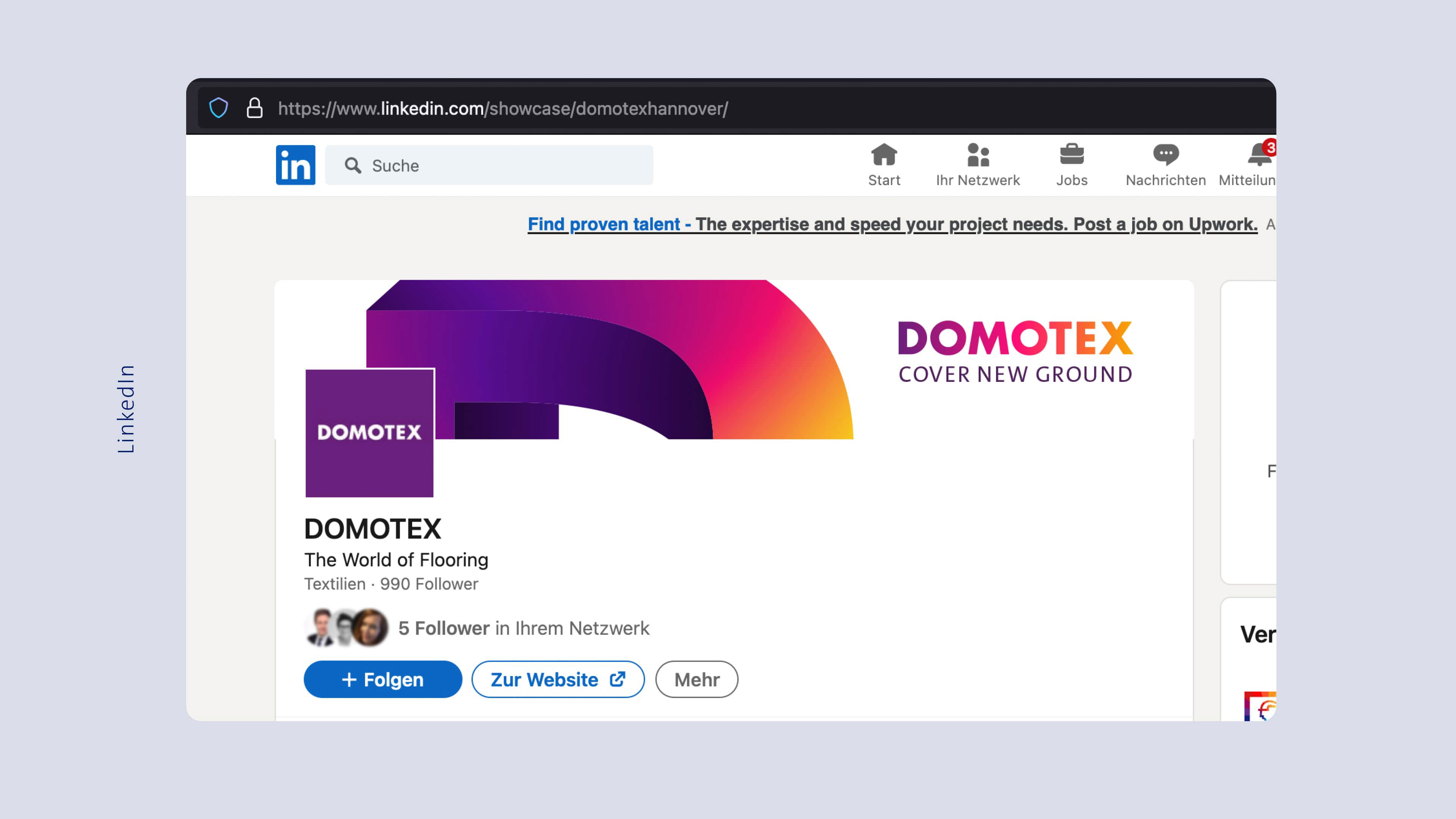Open Ihr Netzwerk
This screenshot has height=819, width=1456.
click(978, 165)
